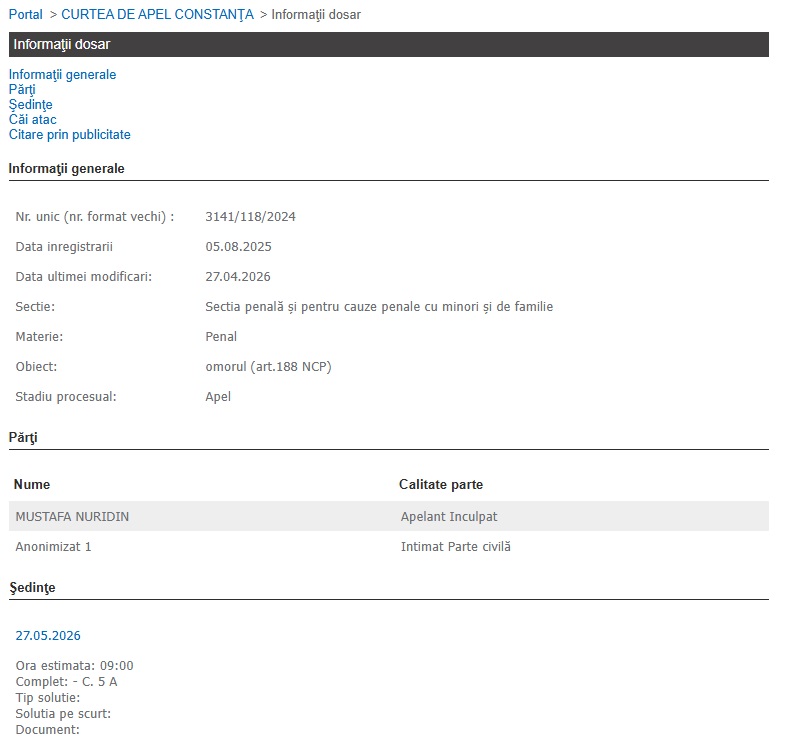The image size is (786, 744).
Task: Click the case number 3141/118/2024
Action: (250, 217)
